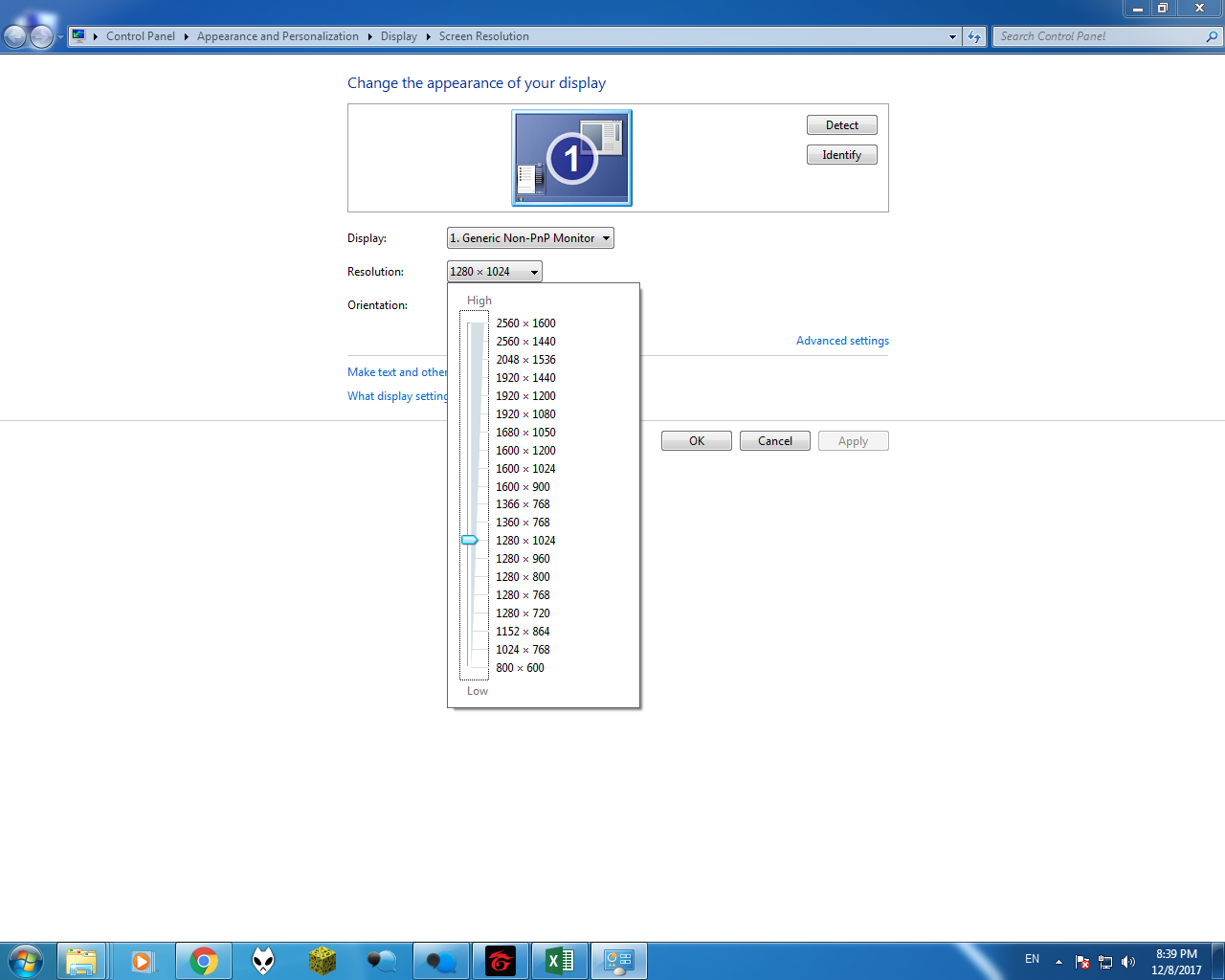Image resolution: width=1225 pixels, height=980 pixels.
Task: Expand the arrow after Appearance and Personalization
Action: point(369,36)
